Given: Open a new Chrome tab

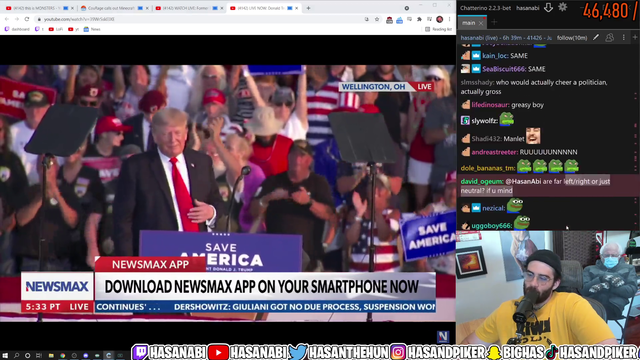Looking at the screenshot, I should [x=308, y=8].
